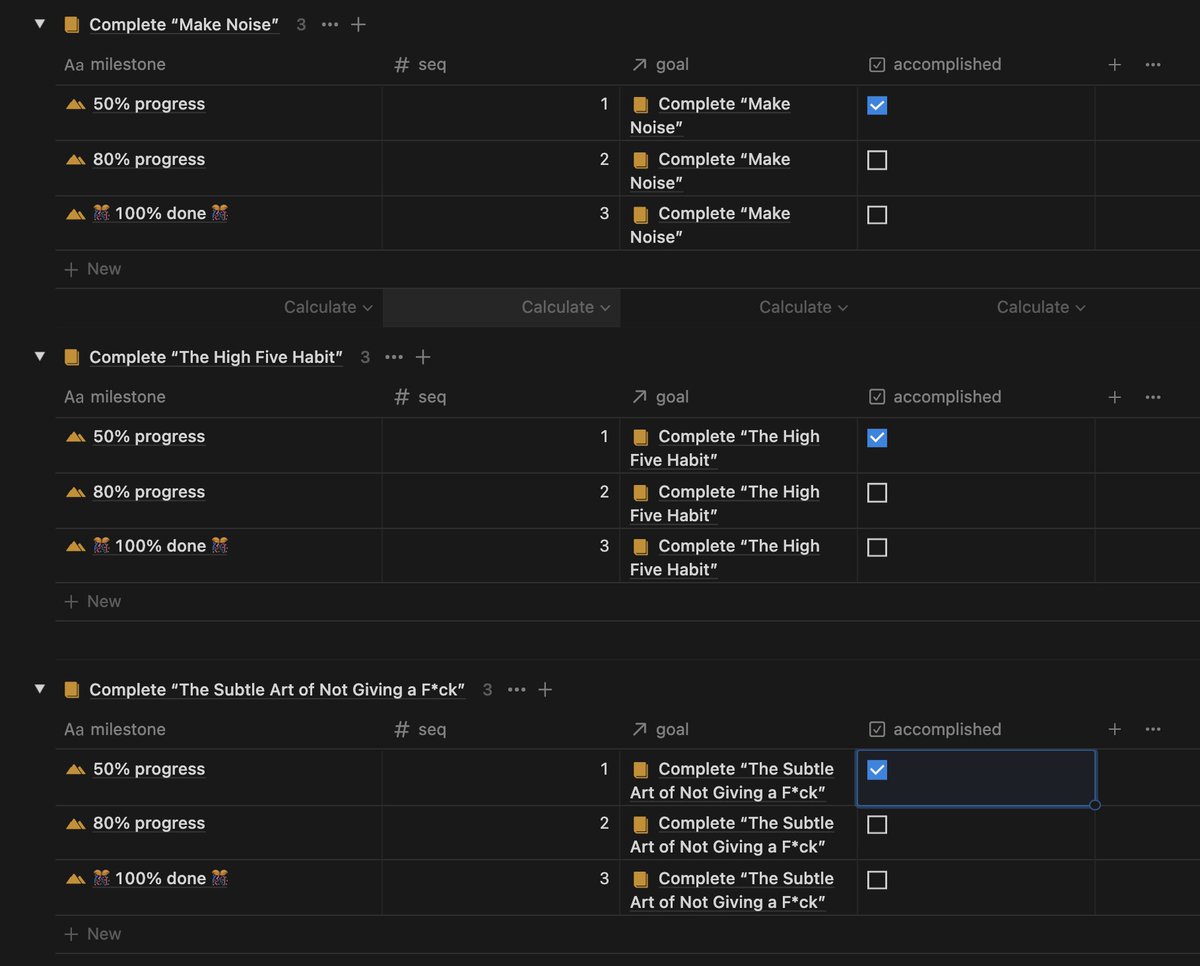This screenshot has height=966, width=1200.
Task: Open the property options menu in Make Noise table
Action: coord(1153,64)
